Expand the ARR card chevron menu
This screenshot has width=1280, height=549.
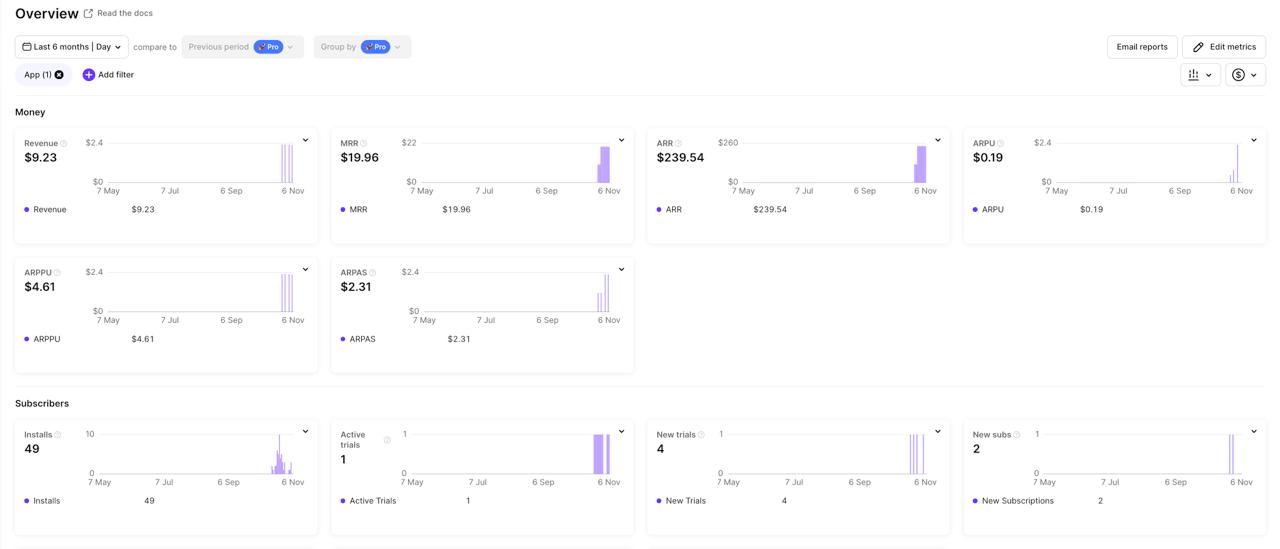(938, 141)
